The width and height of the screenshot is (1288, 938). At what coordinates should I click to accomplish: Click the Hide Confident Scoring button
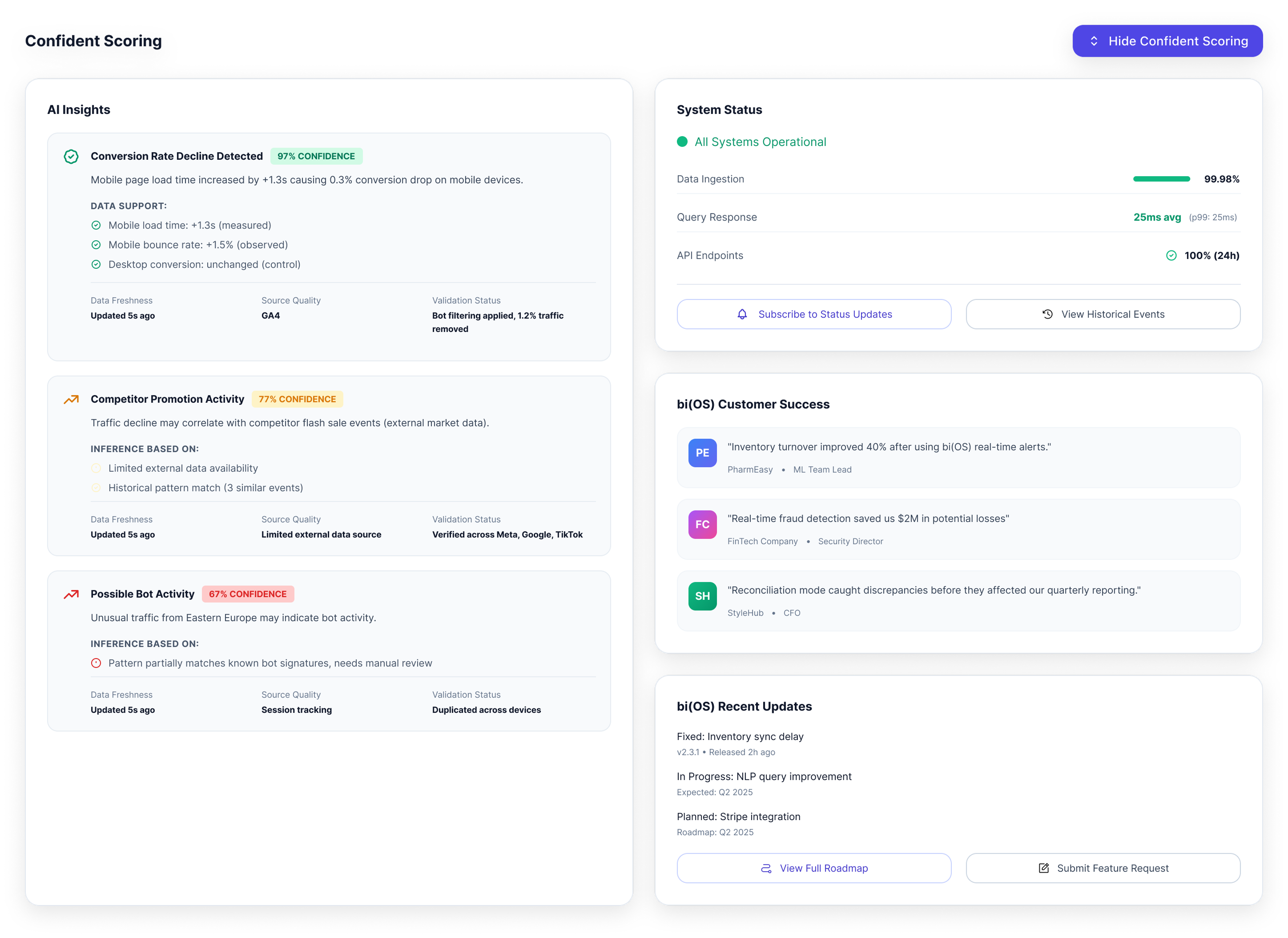click(x=1167, y=41)
